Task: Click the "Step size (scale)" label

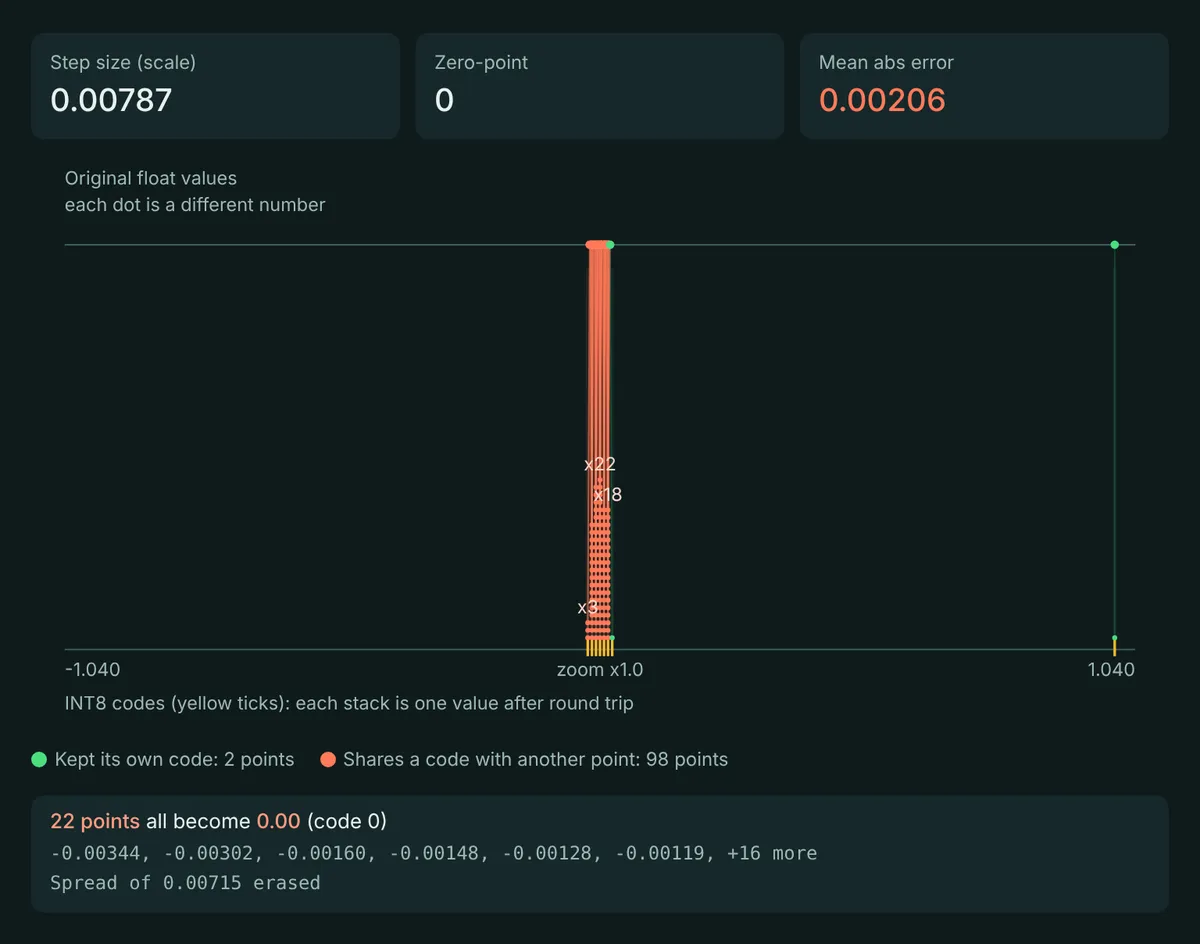Action: (x=123, y=62)
